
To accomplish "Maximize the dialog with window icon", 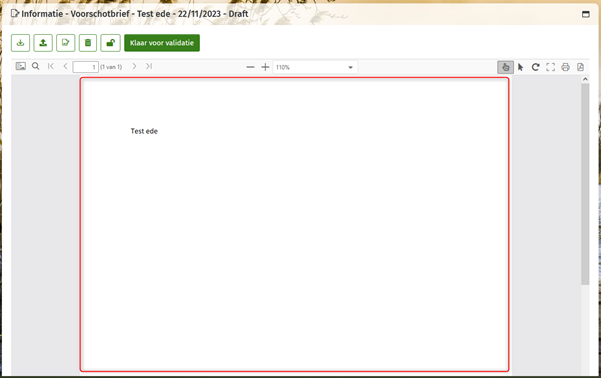I will tap(586, 14).
